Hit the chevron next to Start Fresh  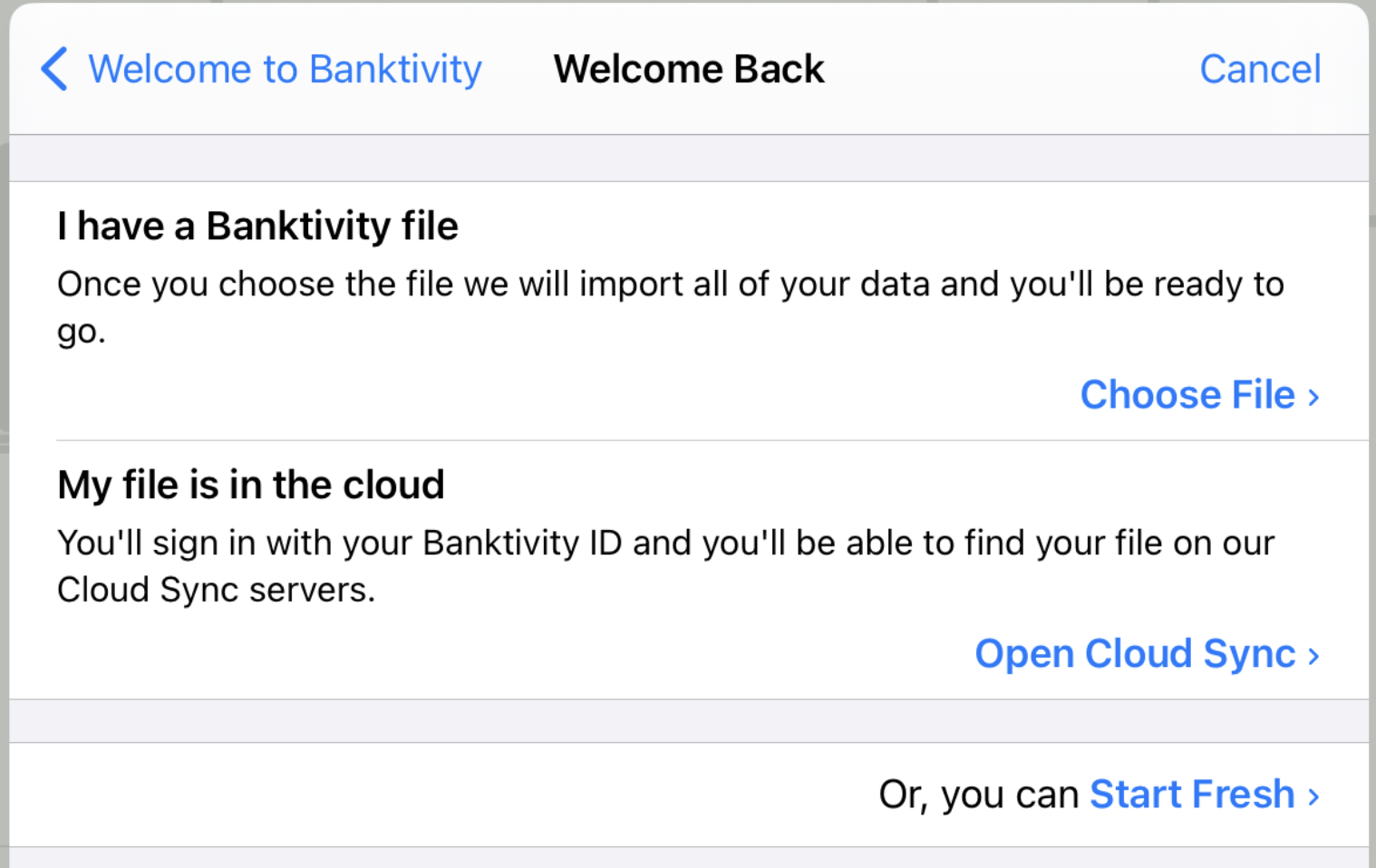click(x=1313, y=796)
